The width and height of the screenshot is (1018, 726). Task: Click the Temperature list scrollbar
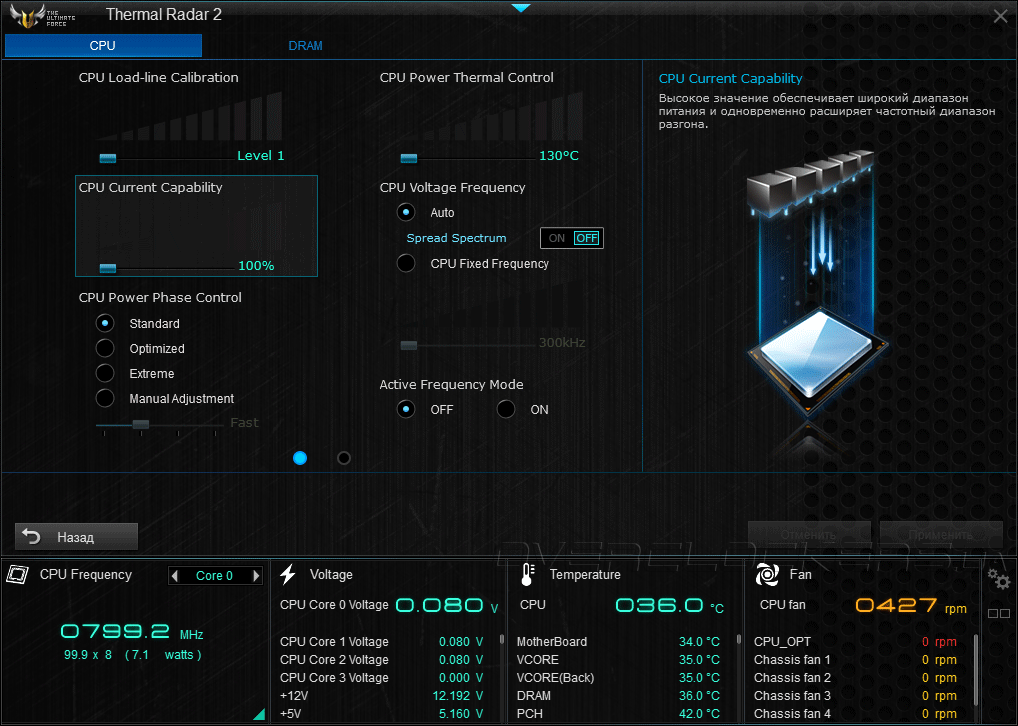(x=739, y=639)
